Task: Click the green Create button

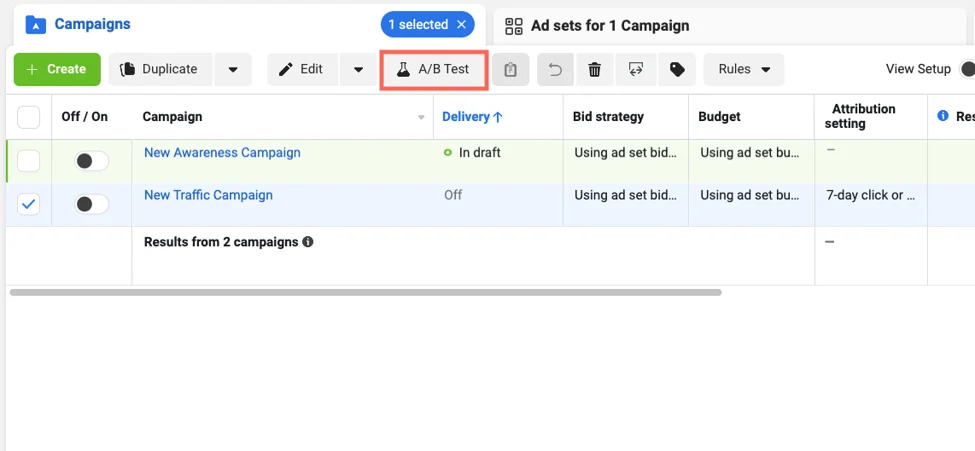Action: [57, 69]
